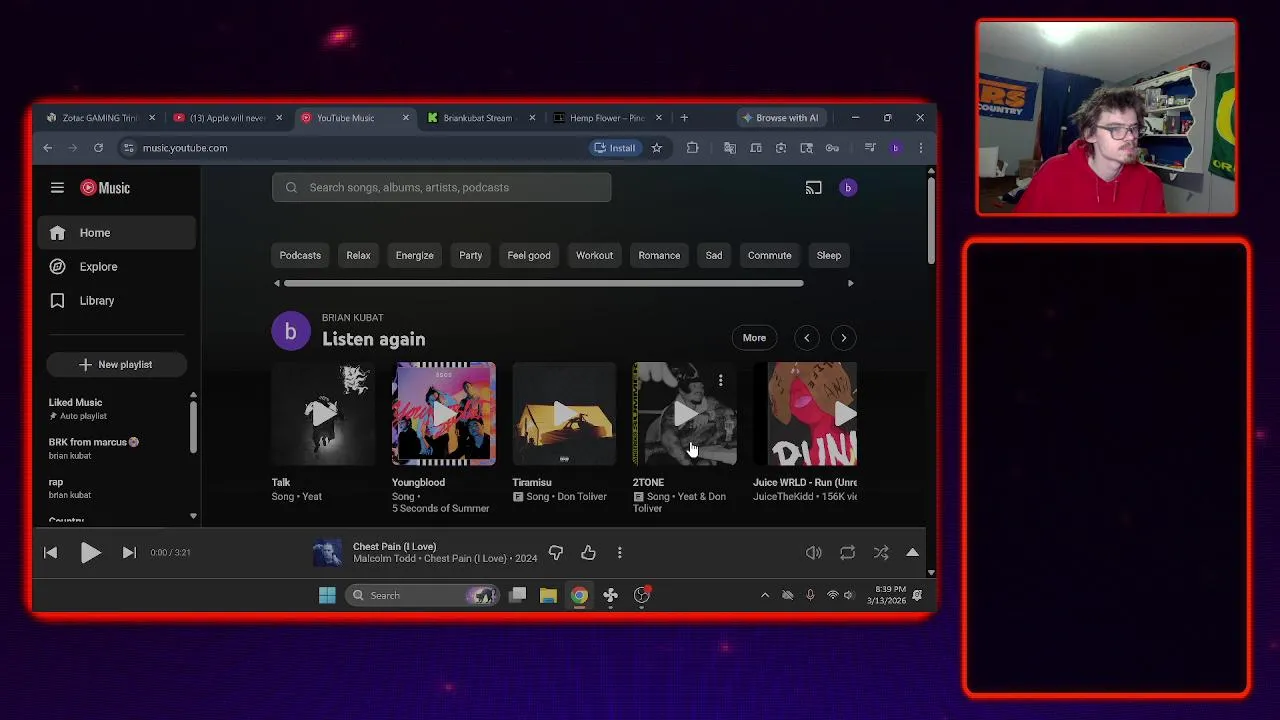Toggle repeat mode
Screen dimensions: 1280x720
(x=847, y=552)
